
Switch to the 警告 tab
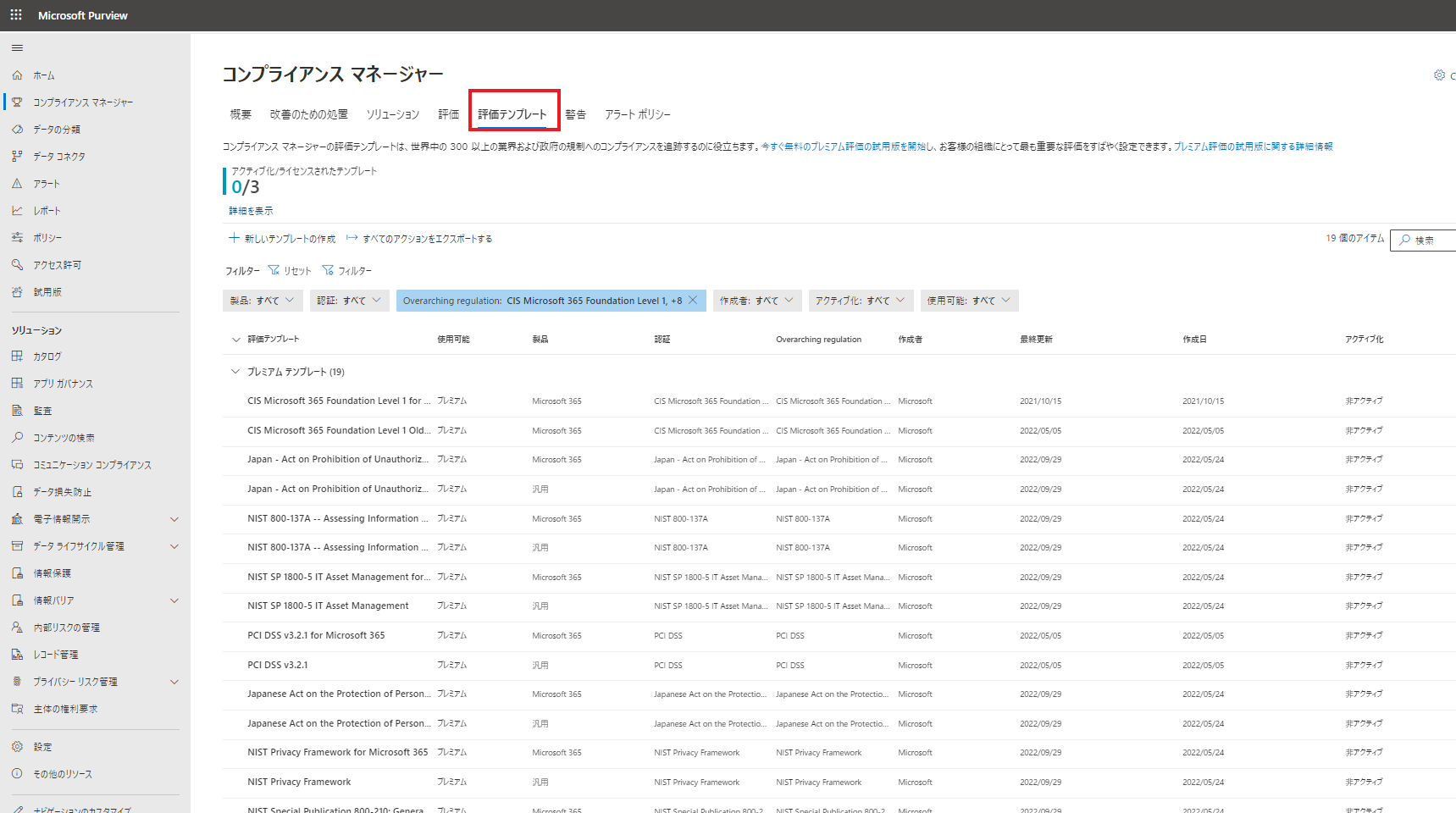(x=576, y=114)
